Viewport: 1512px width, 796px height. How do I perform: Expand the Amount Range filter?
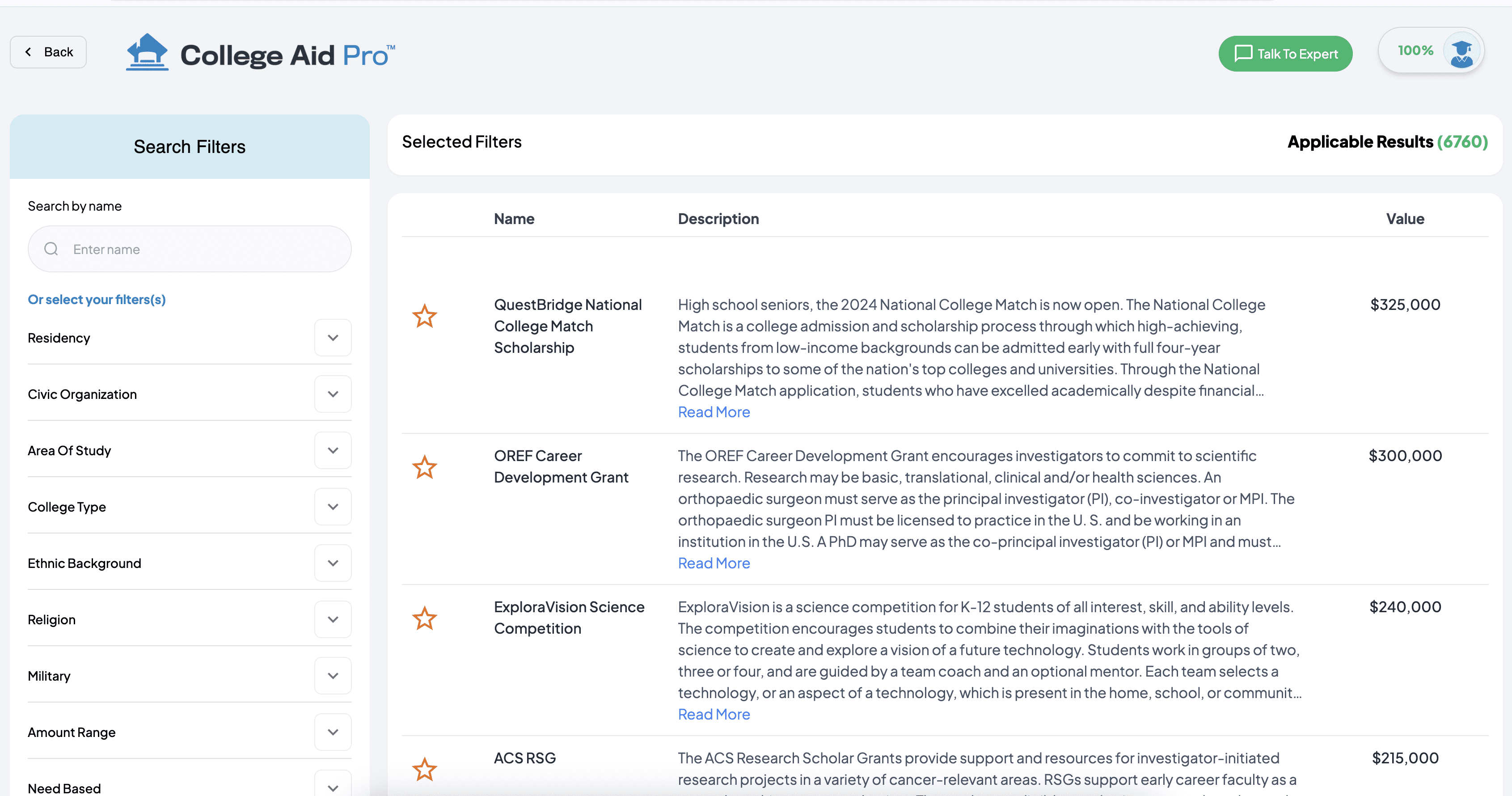(333, 732)
